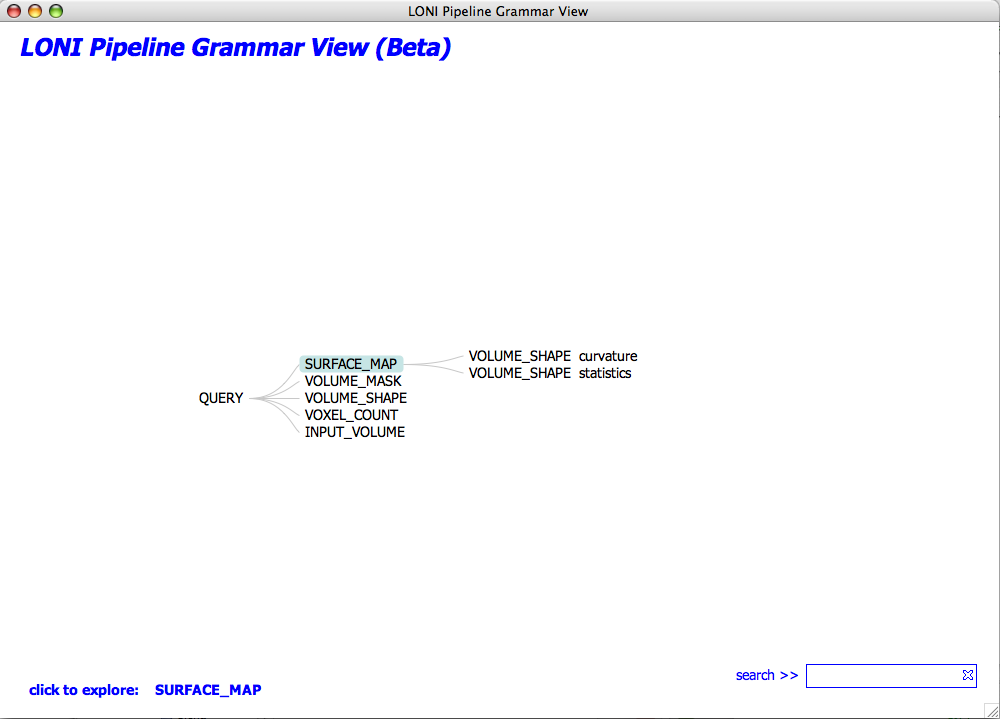Close the Grammar View window
The width and height of the screenshot is (1000, 719).
point(14,11)
